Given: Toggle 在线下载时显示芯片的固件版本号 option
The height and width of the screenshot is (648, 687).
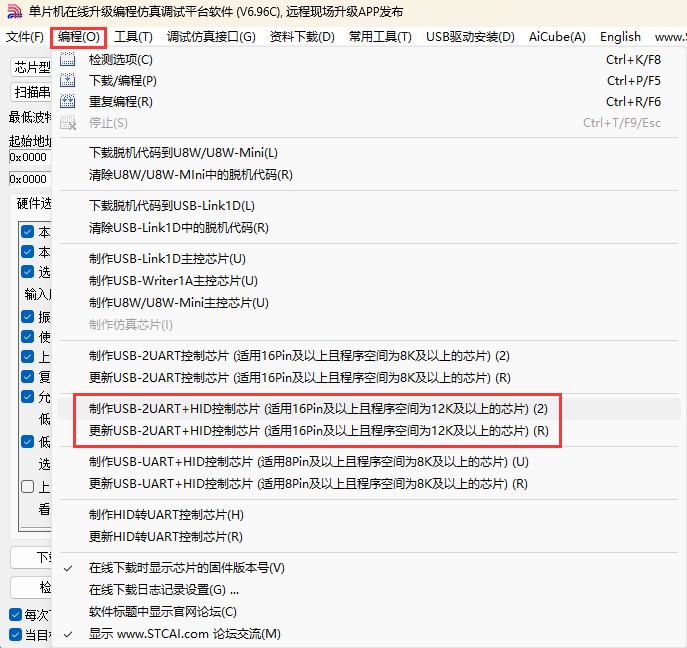Looking at the screenshot, I should (x=186, y=568).
